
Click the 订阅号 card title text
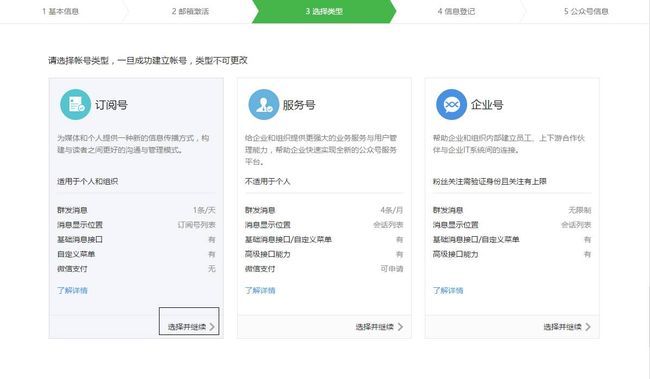pyautogui.click(x=111, y=104)
